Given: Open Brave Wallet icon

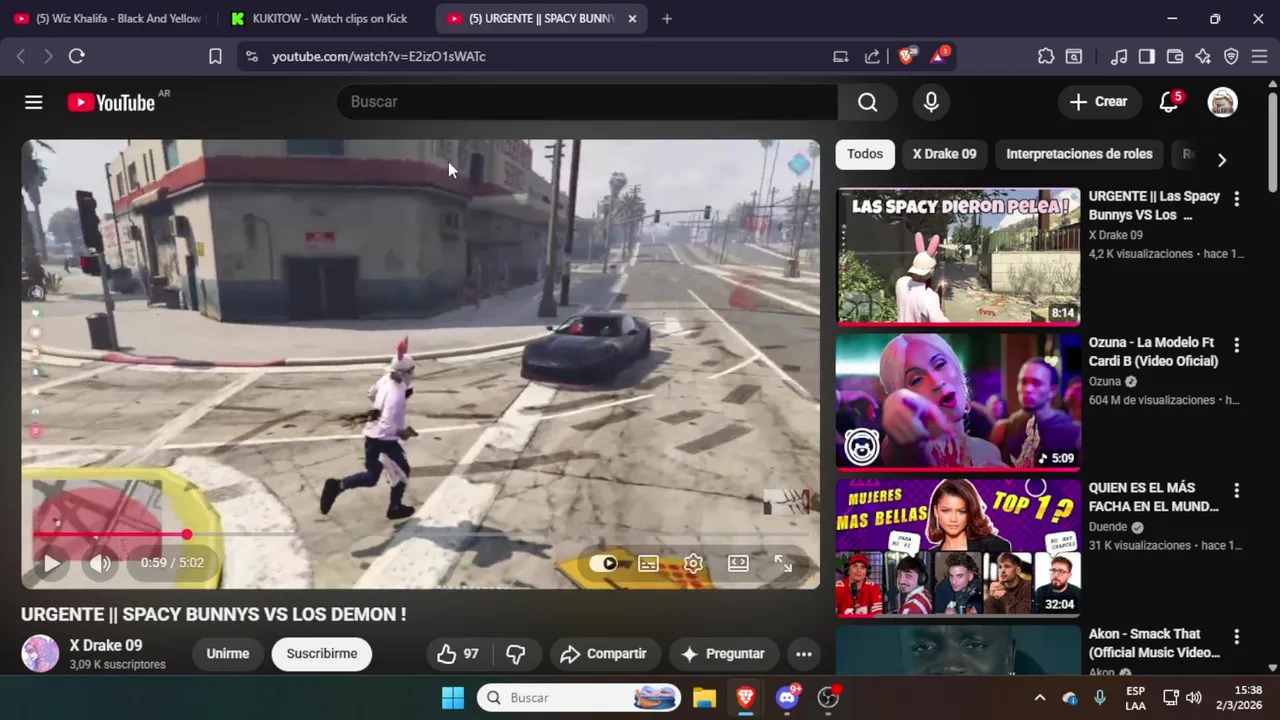Looking at the screenshot, I should coord(1175,57).
